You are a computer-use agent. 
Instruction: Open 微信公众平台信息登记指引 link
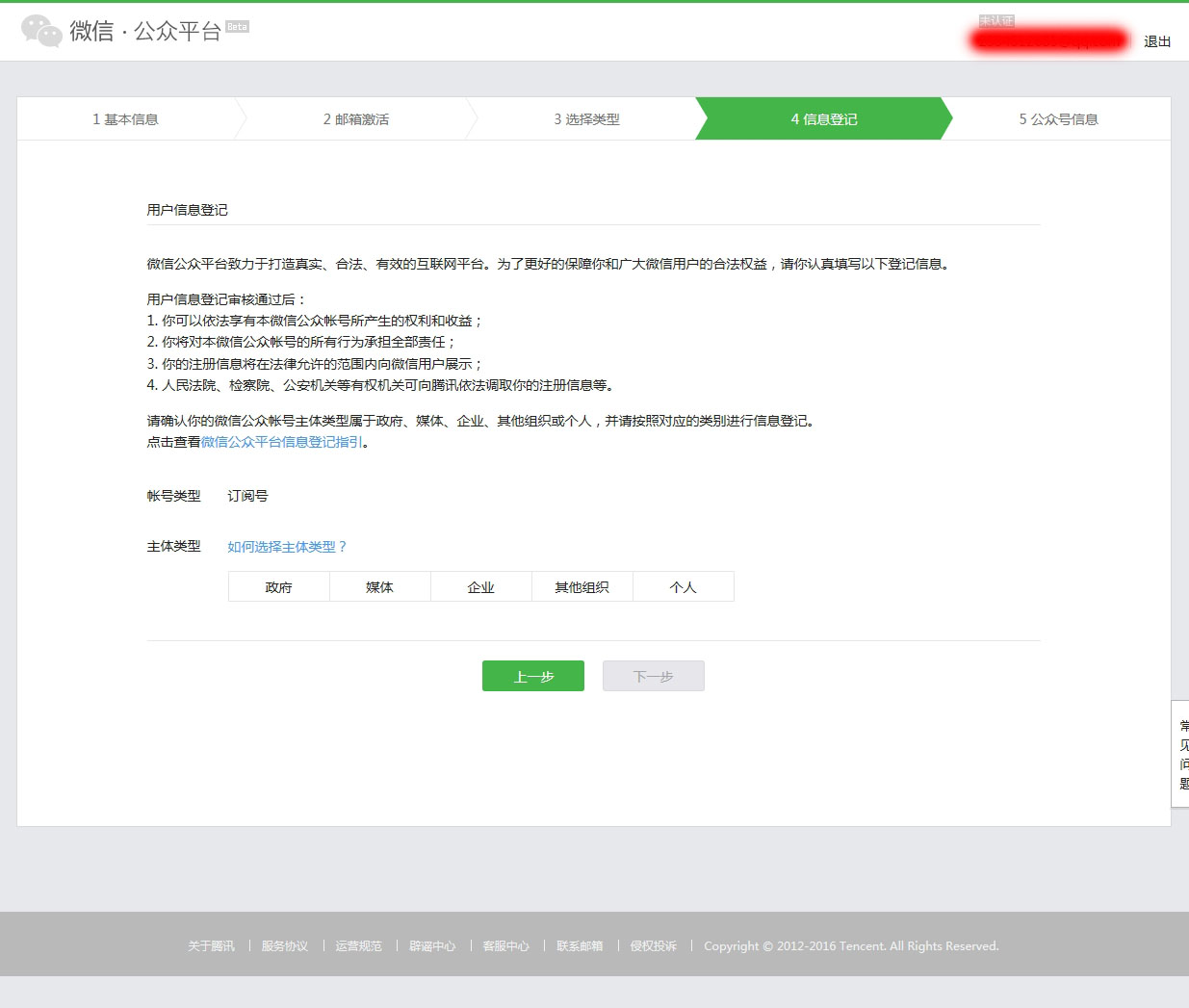pyautogui.click(x=282, y=442)
